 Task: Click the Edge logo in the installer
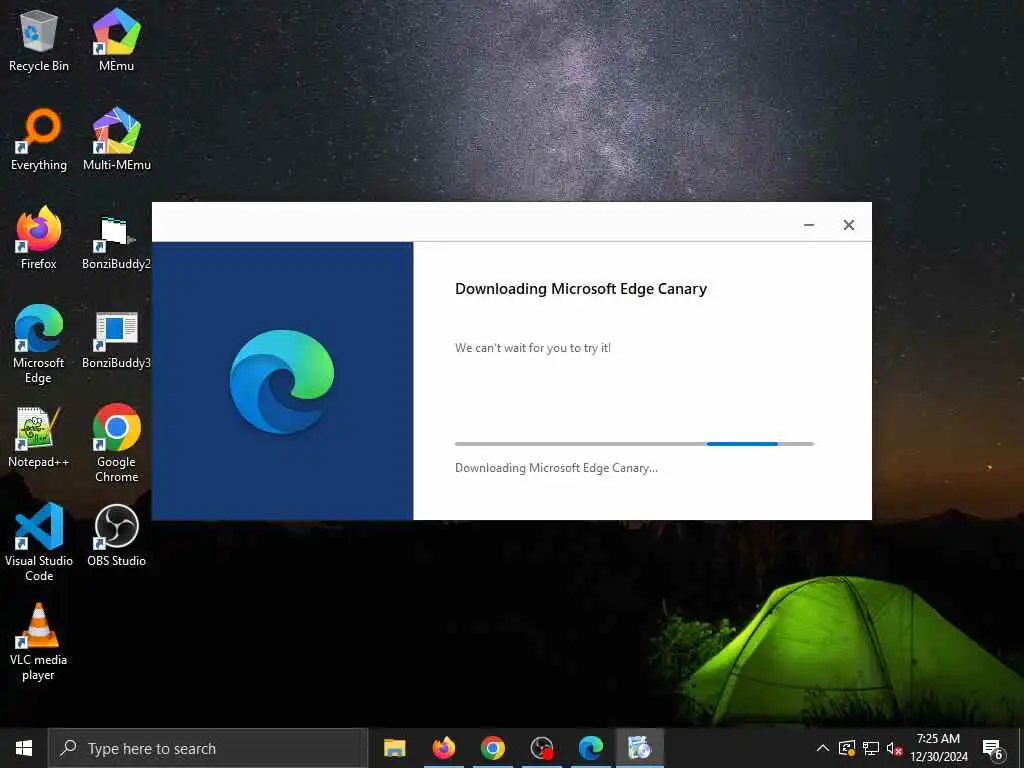(x=282, y=381)
